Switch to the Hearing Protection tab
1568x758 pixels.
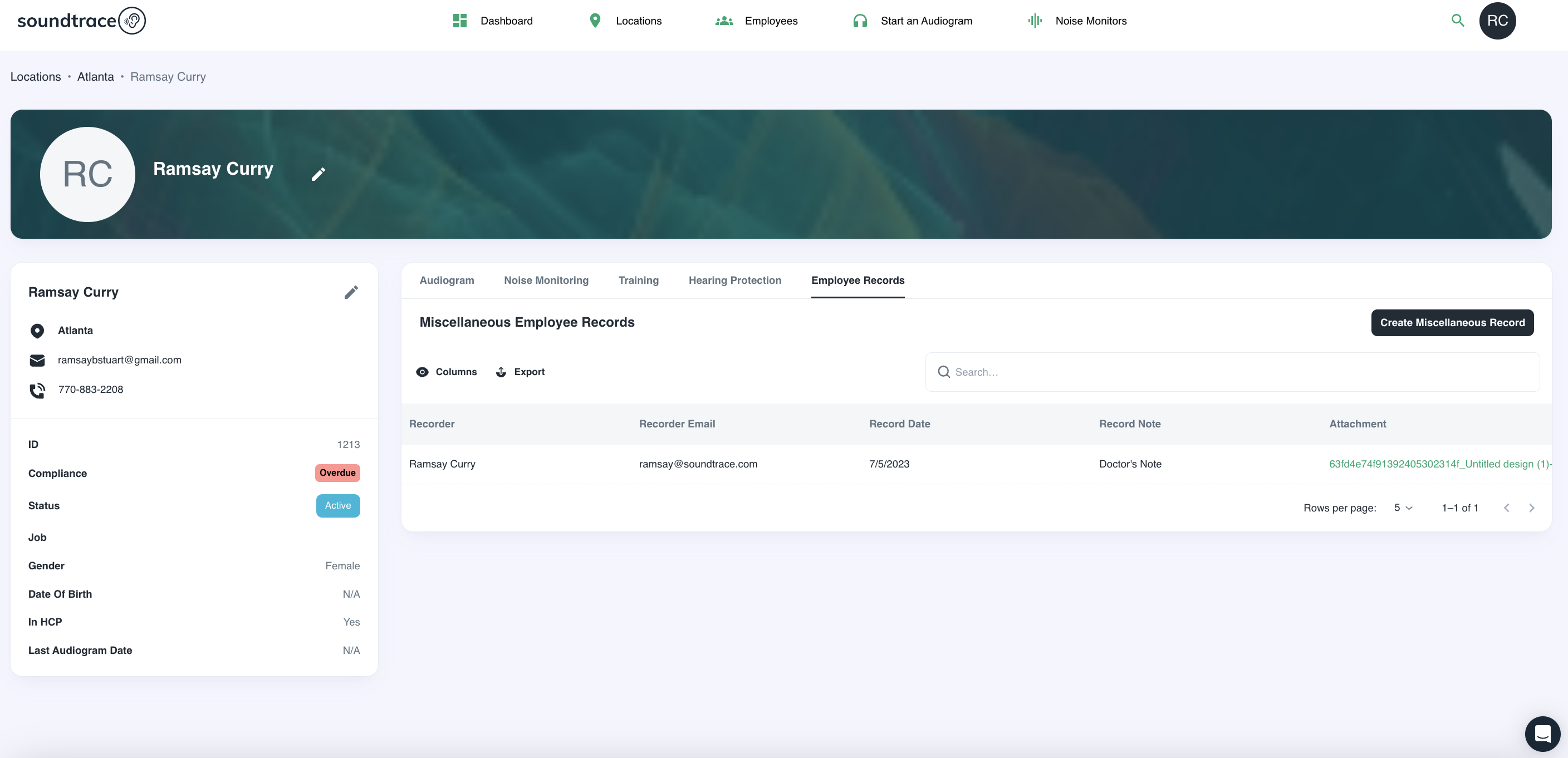(x=734, y=280)
